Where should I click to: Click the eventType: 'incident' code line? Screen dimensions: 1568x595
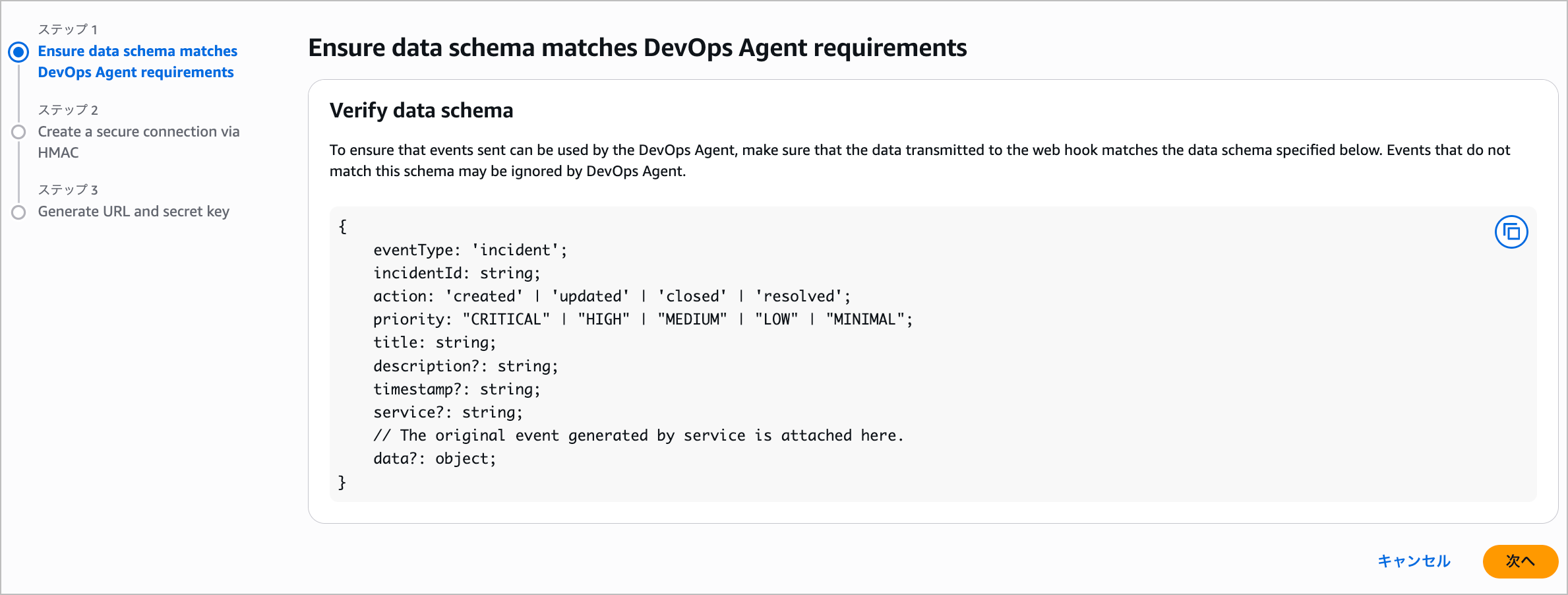(469, 250)
